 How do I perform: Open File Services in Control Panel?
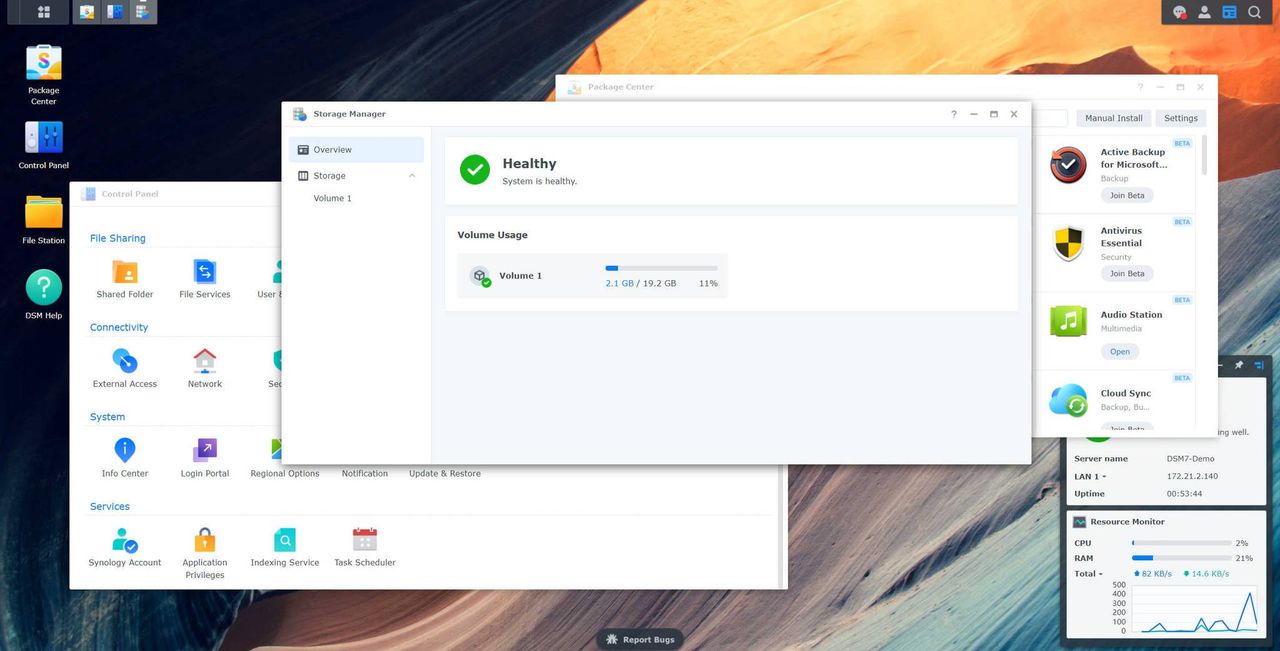(x=205, y=279)
